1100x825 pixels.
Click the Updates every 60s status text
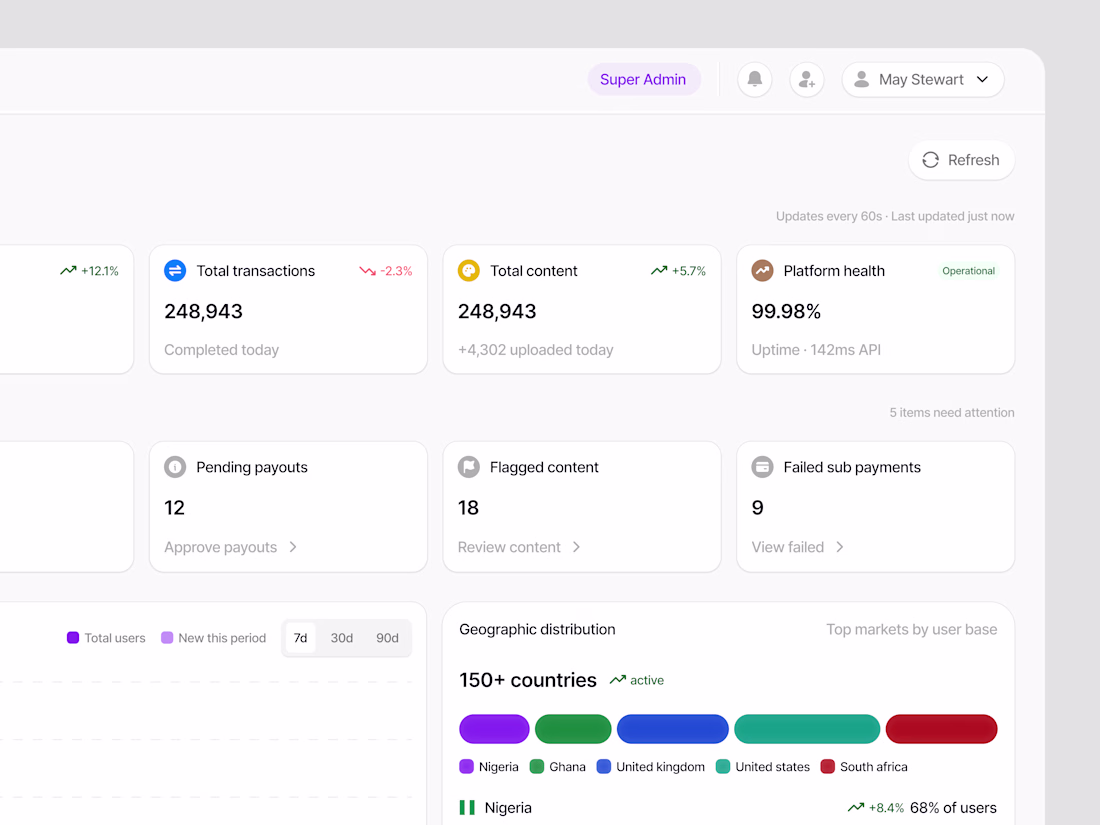pos(895,216)
